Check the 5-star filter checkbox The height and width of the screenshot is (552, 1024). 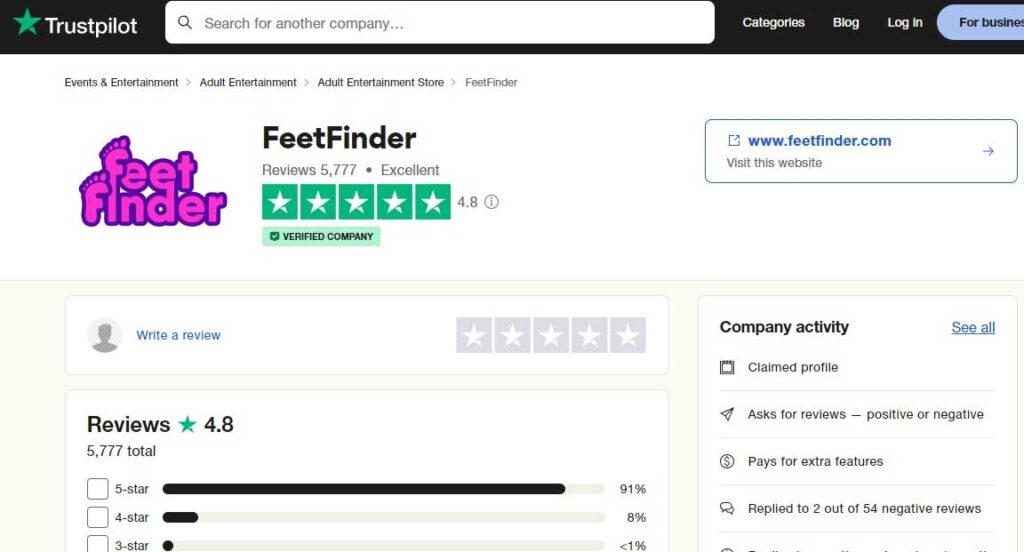click(97, 489)
